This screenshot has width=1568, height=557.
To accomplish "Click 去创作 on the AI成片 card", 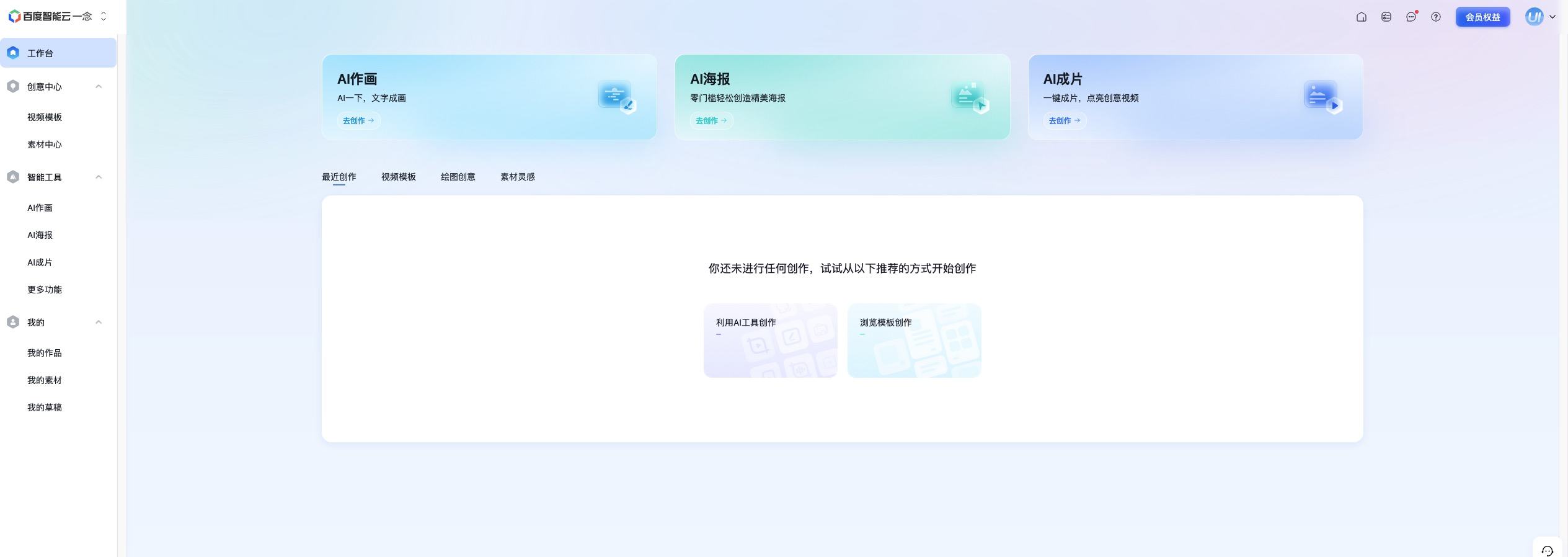I will (1065, 120).
